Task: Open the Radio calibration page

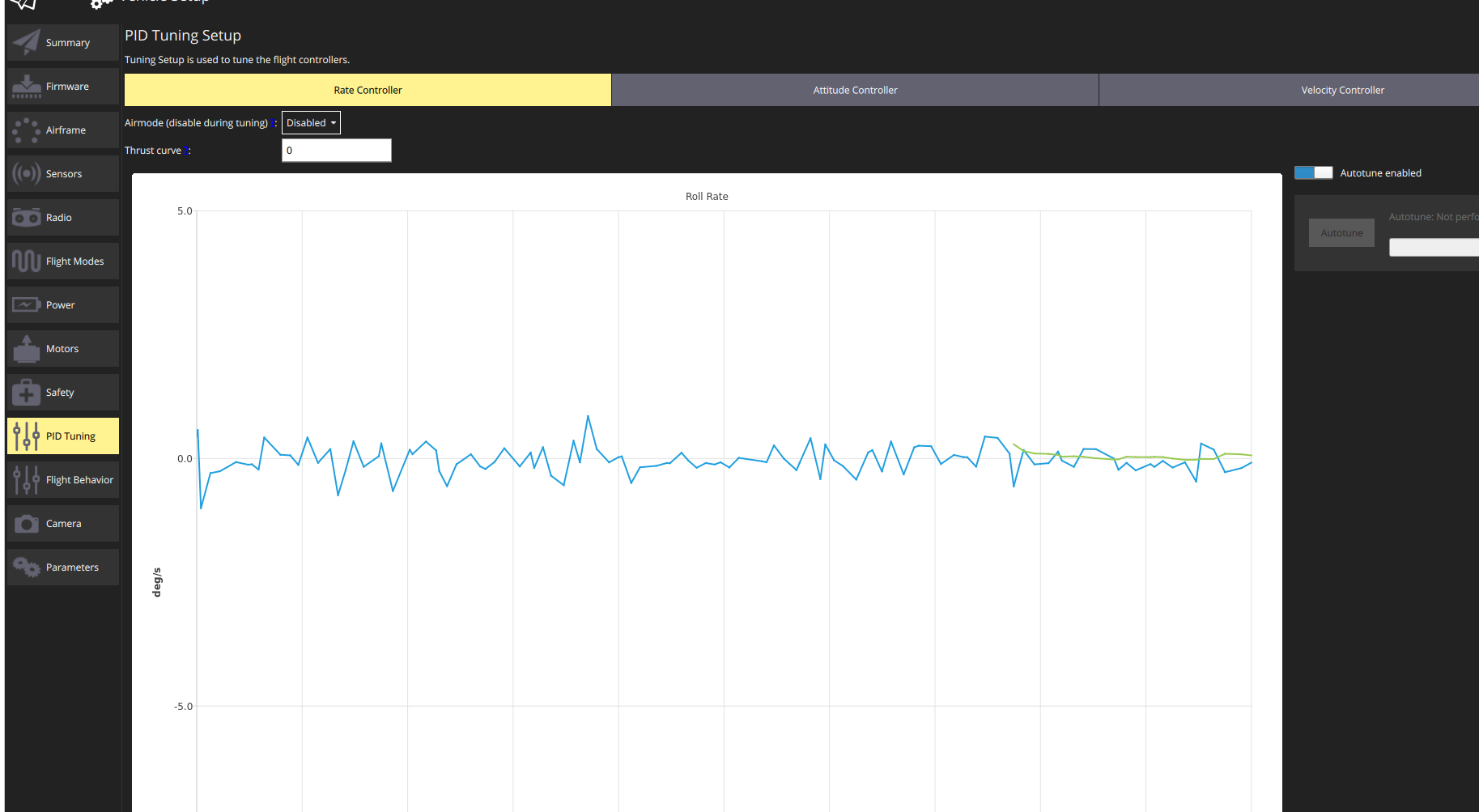Action: click(62, 217)
